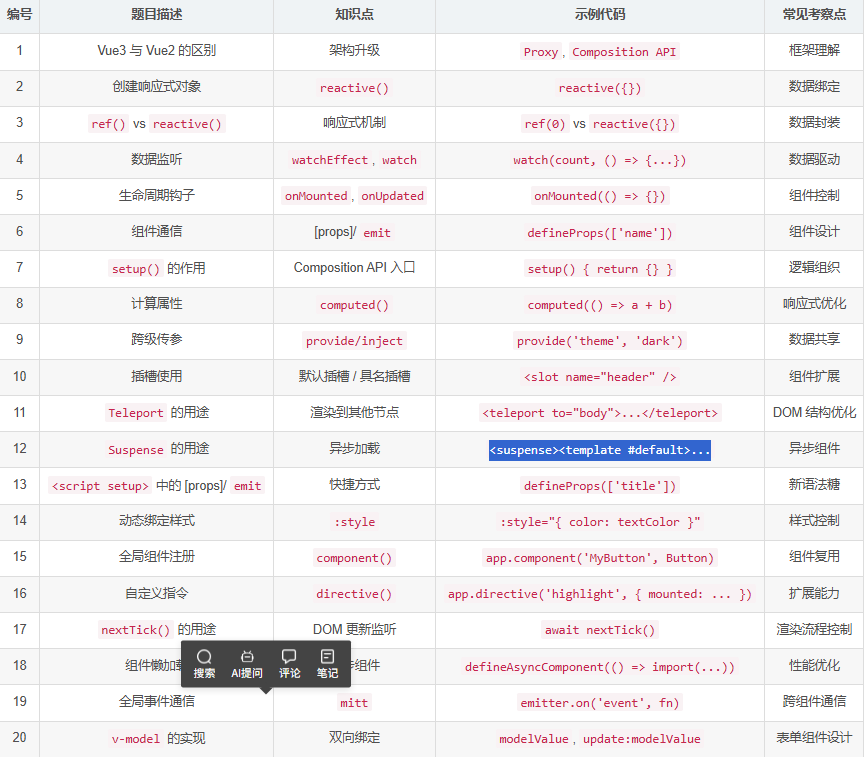Click the 常见考察点 column header
864x757 pixels.
coord(814,14)
